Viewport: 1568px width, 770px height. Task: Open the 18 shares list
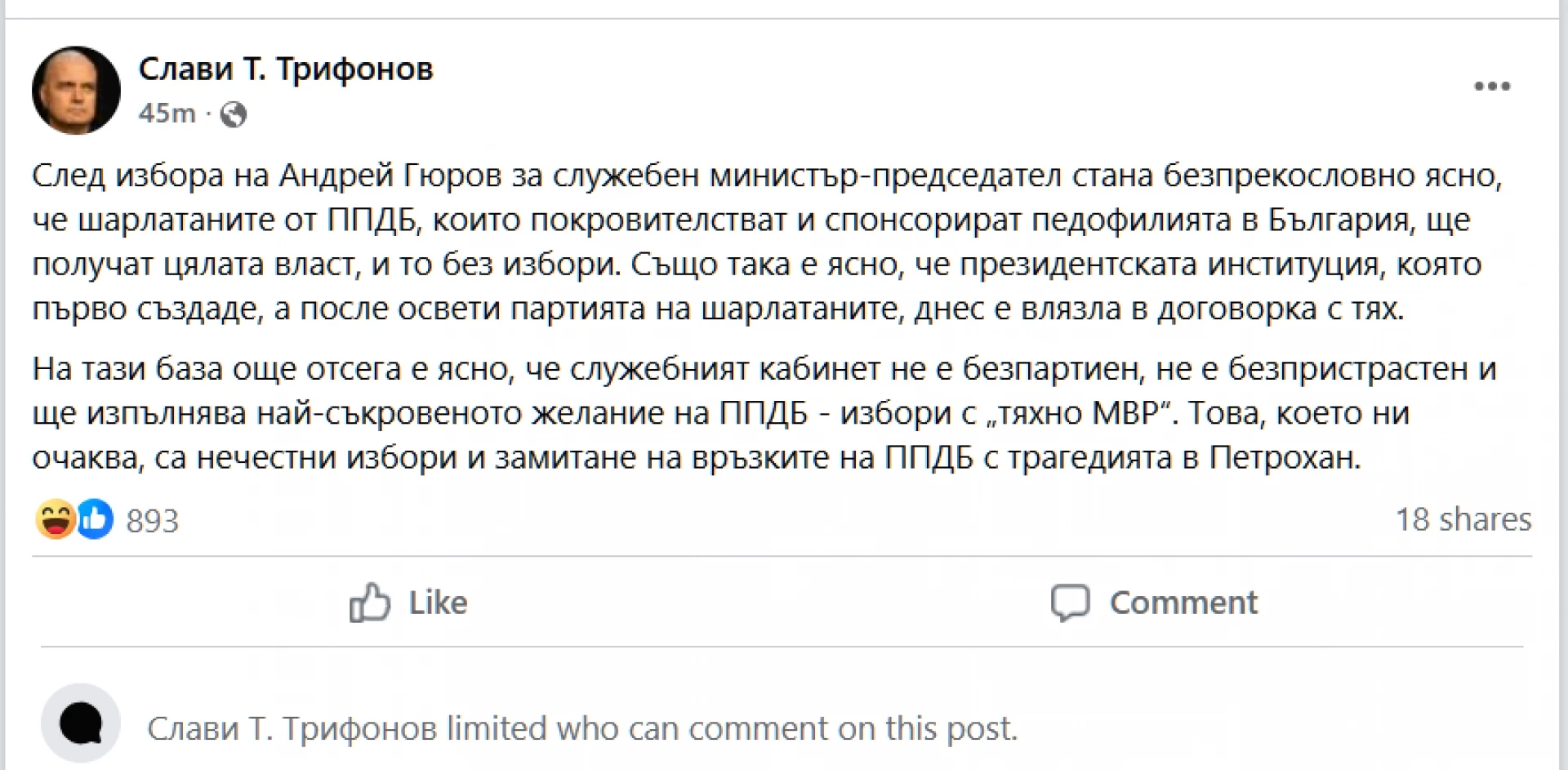(x=1463, y=519)
